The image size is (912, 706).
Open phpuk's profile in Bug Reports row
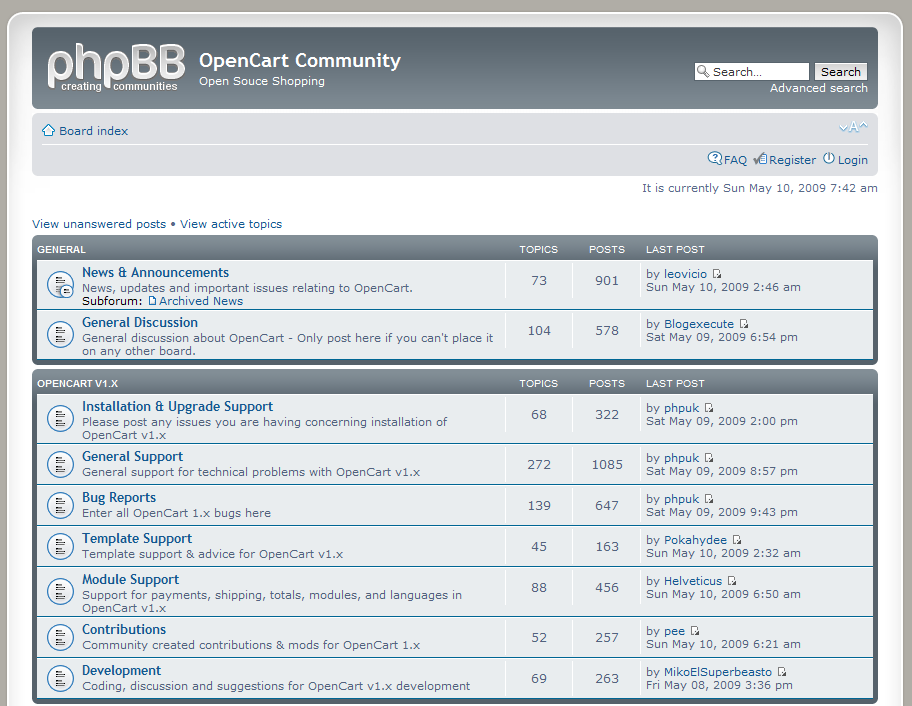coord(681,499)
